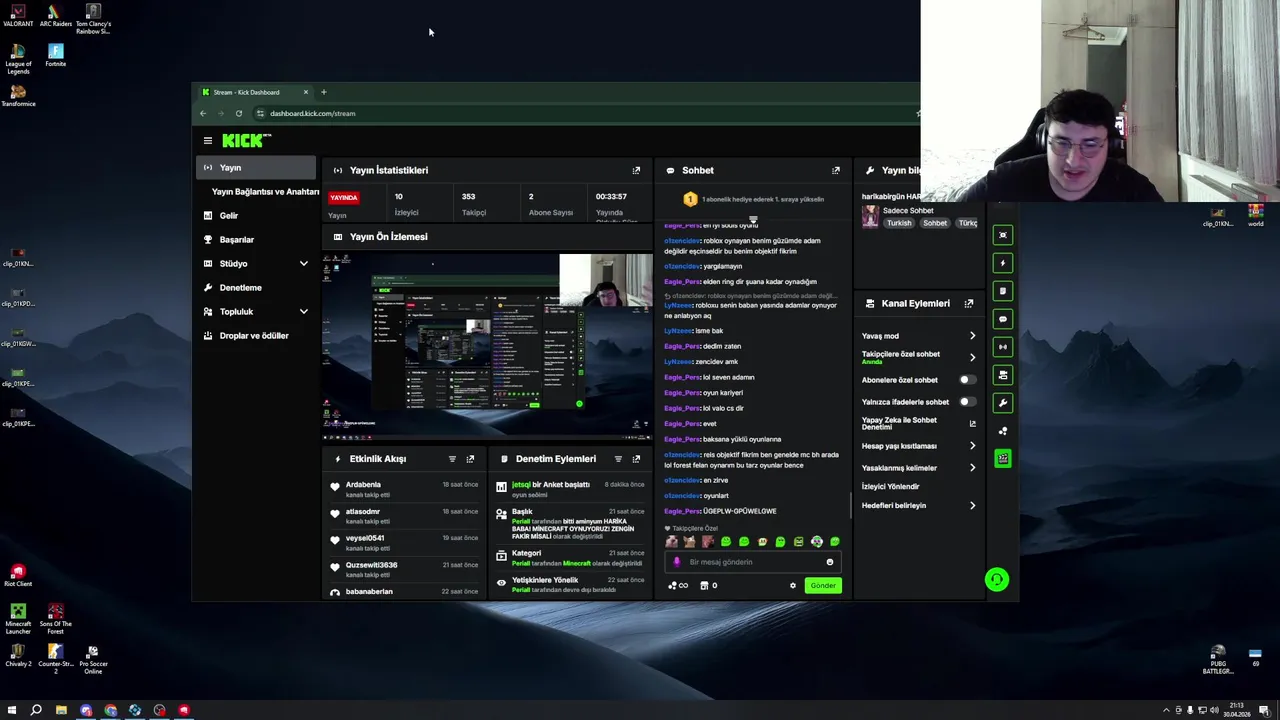1280x720 pixels.
Task: Click the Windows Start button
Action: tap(12, 710)
